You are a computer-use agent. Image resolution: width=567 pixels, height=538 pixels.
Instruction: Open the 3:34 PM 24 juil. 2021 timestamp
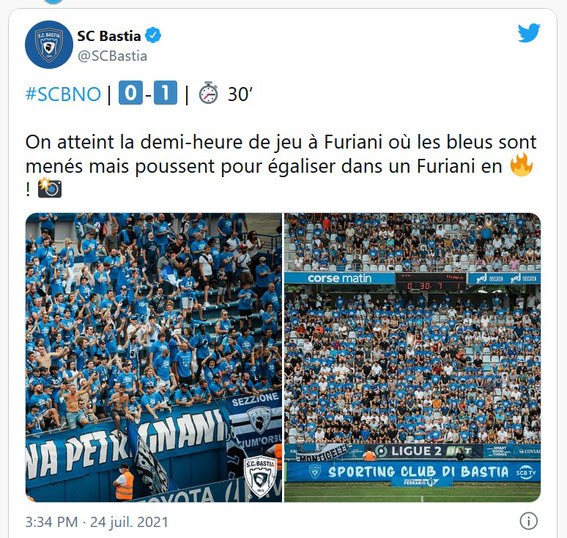click(x=97, y=522)
